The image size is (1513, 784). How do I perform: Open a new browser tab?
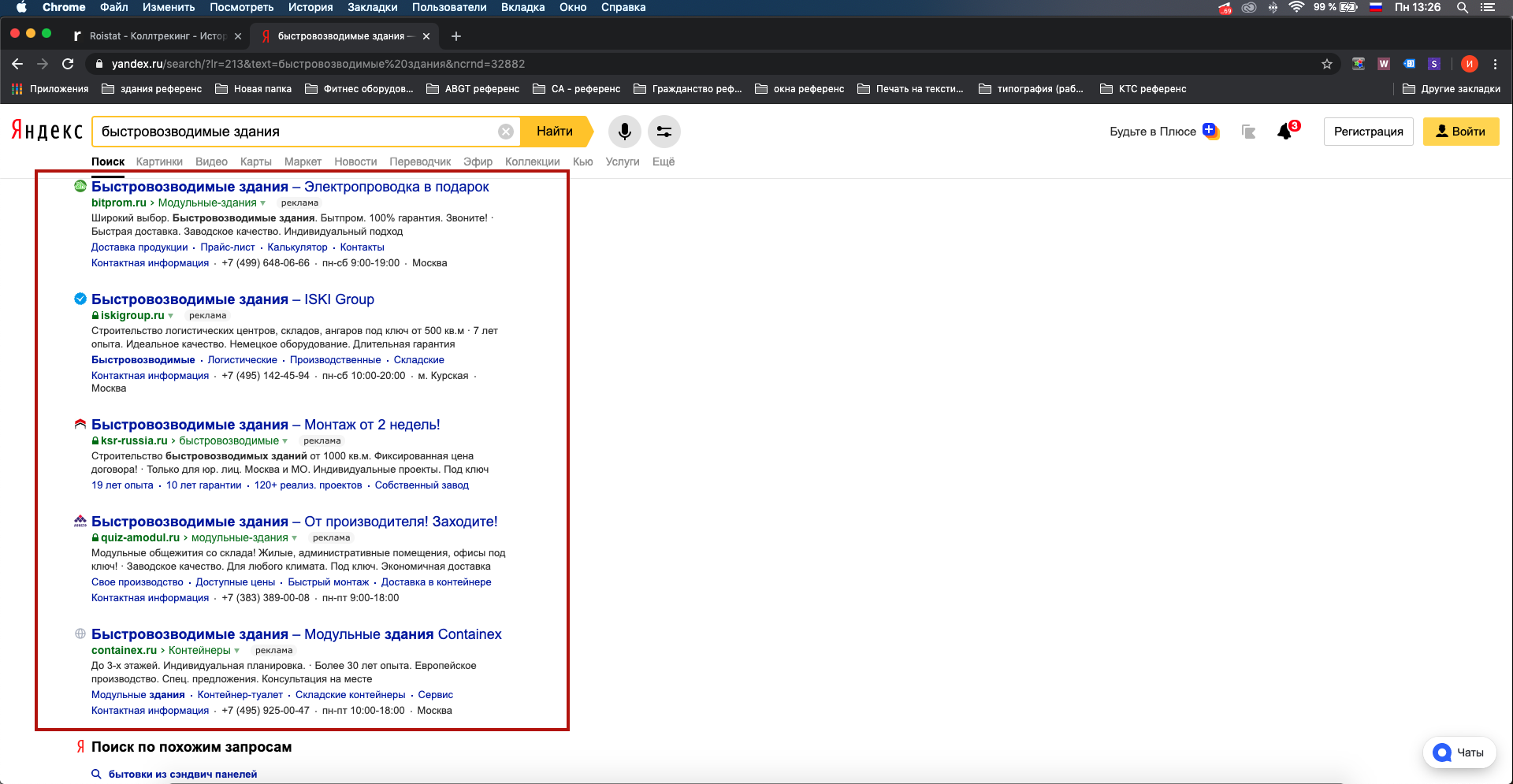[x=456, y=36]
